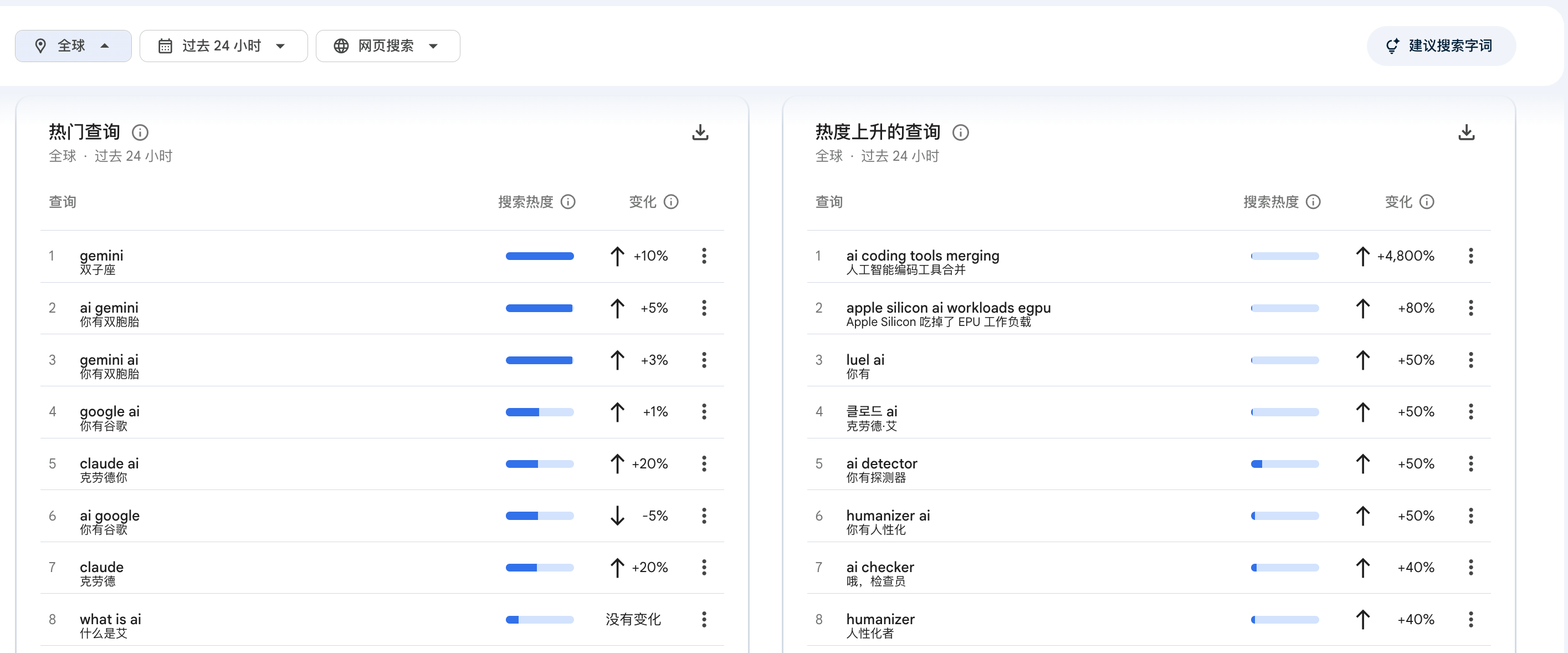Open the 全球 location dropdown
Image resolution: width=1568 pixels, height=653 pixels.
pyautogui.click(x=73, y=45)
